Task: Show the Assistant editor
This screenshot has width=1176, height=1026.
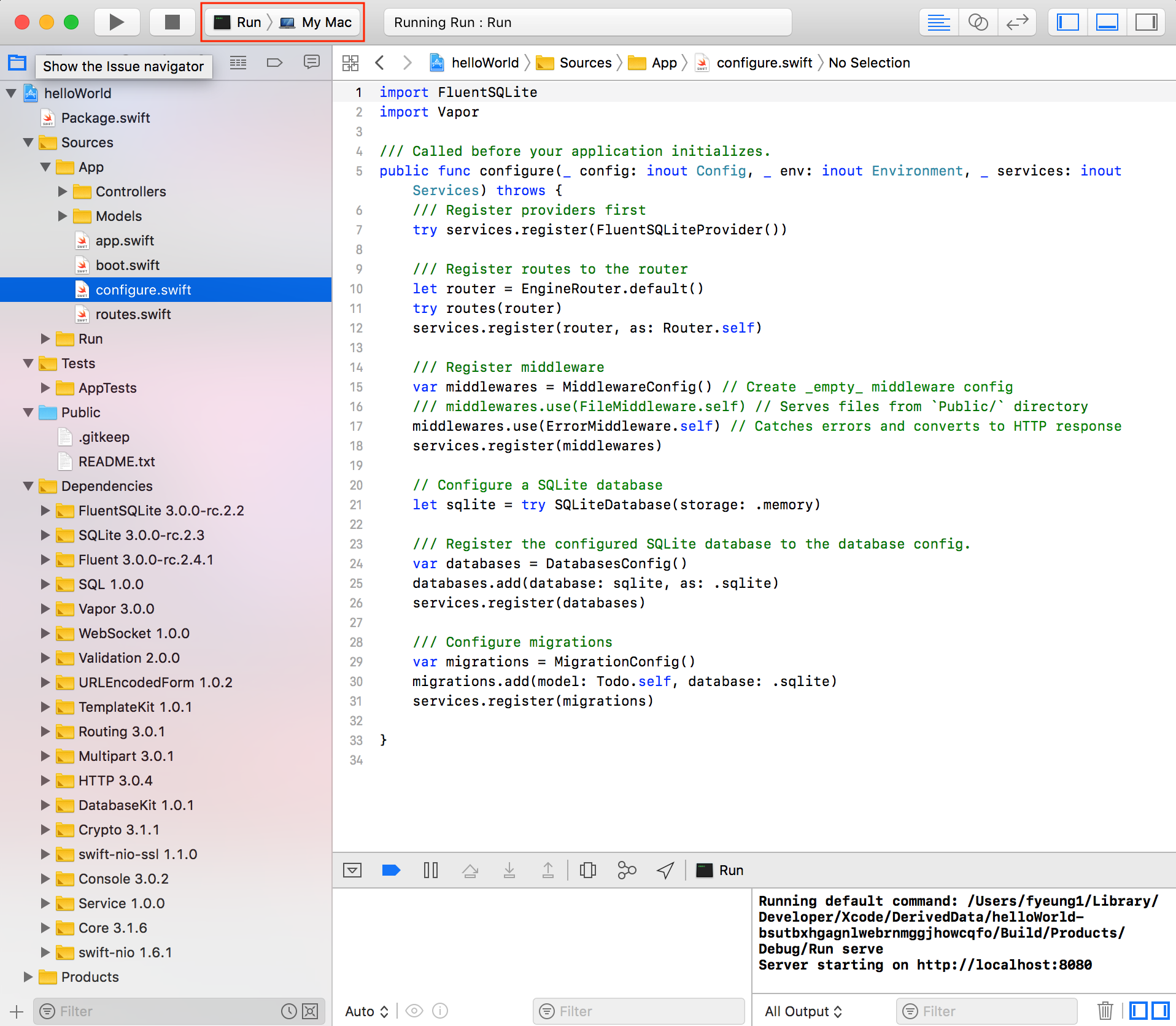Action: (977, 23)
